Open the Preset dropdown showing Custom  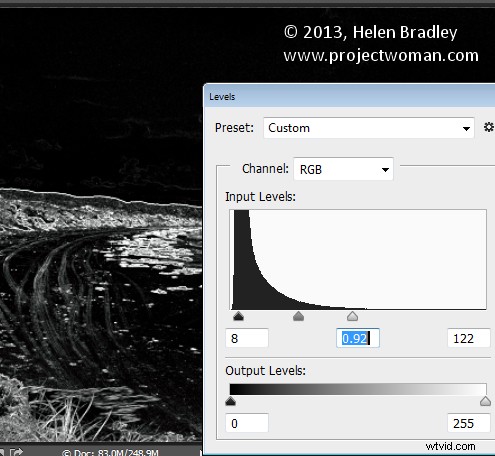(x=369, y=128)
